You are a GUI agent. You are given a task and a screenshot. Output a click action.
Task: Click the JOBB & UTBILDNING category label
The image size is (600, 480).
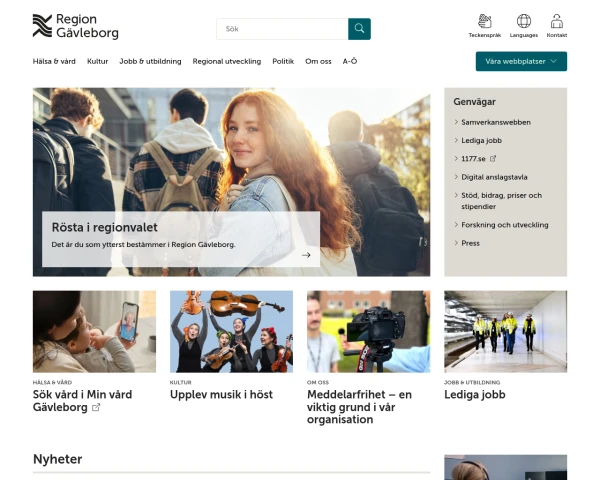click(472, 382)
